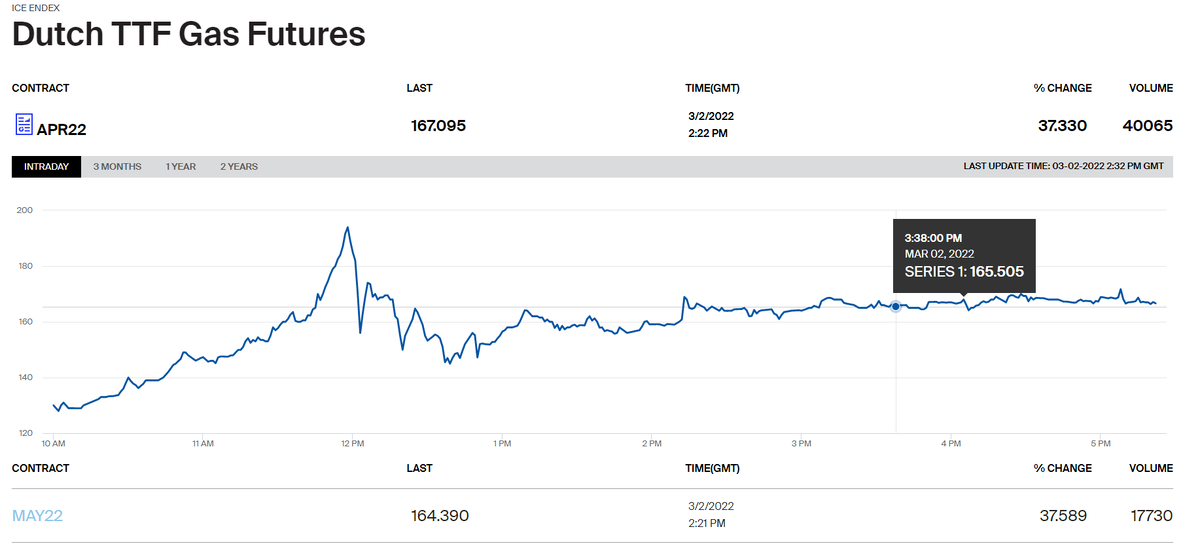
Task: Click the top % CHANGE column header
Action: 1063,88
